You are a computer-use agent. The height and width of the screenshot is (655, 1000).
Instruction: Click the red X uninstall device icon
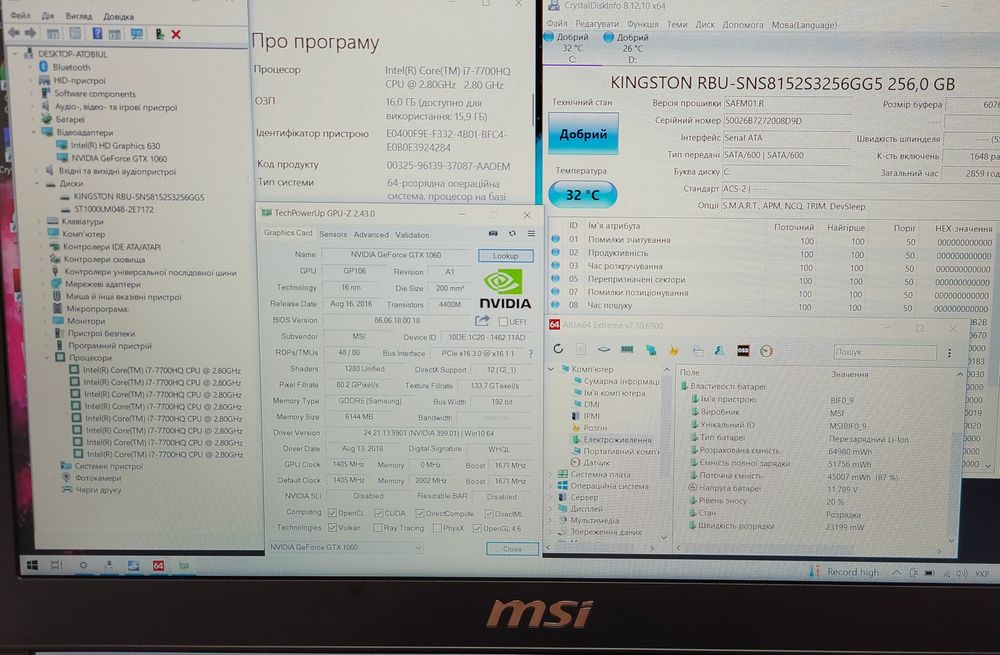pos(176,34)
